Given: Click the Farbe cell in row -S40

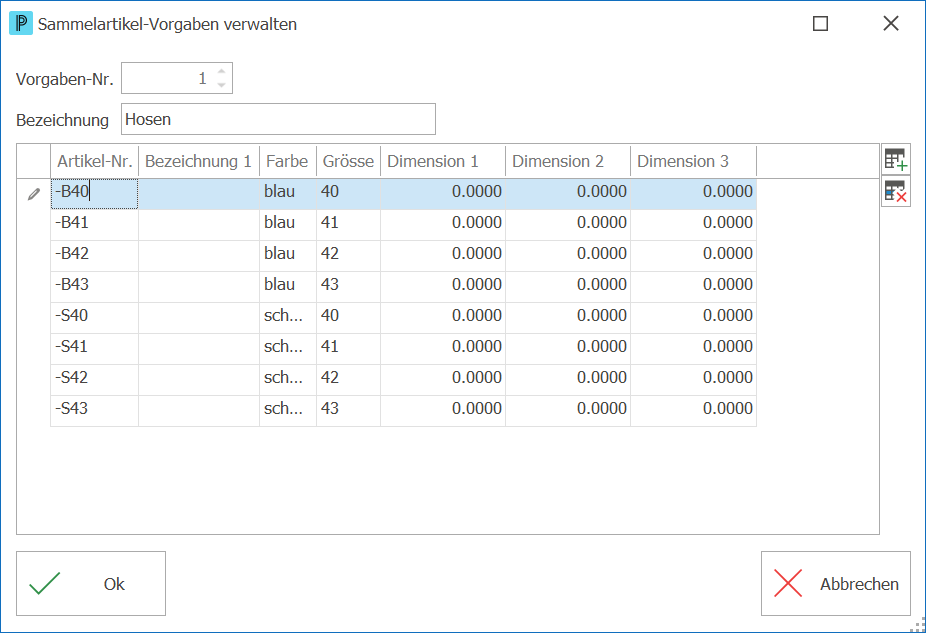Looking at the screenshot, I should 288,318.
